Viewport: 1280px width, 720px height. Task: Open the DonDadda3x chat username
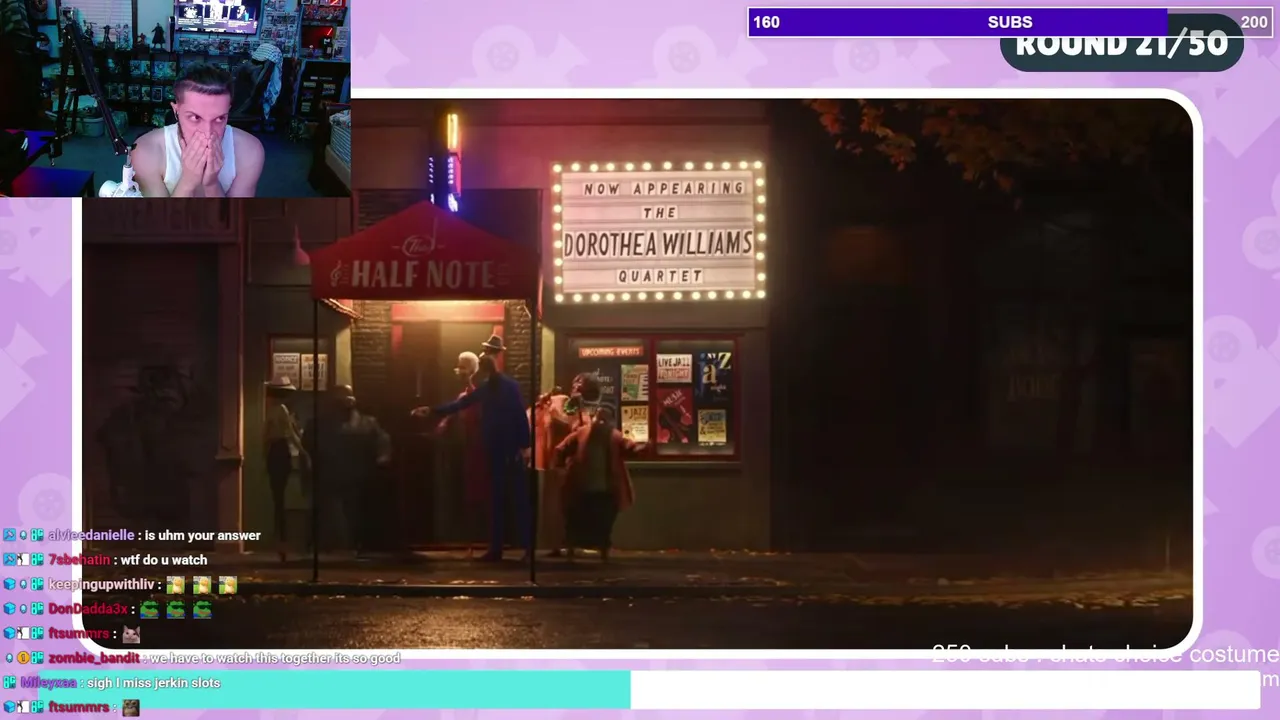(x=88, y=609)
